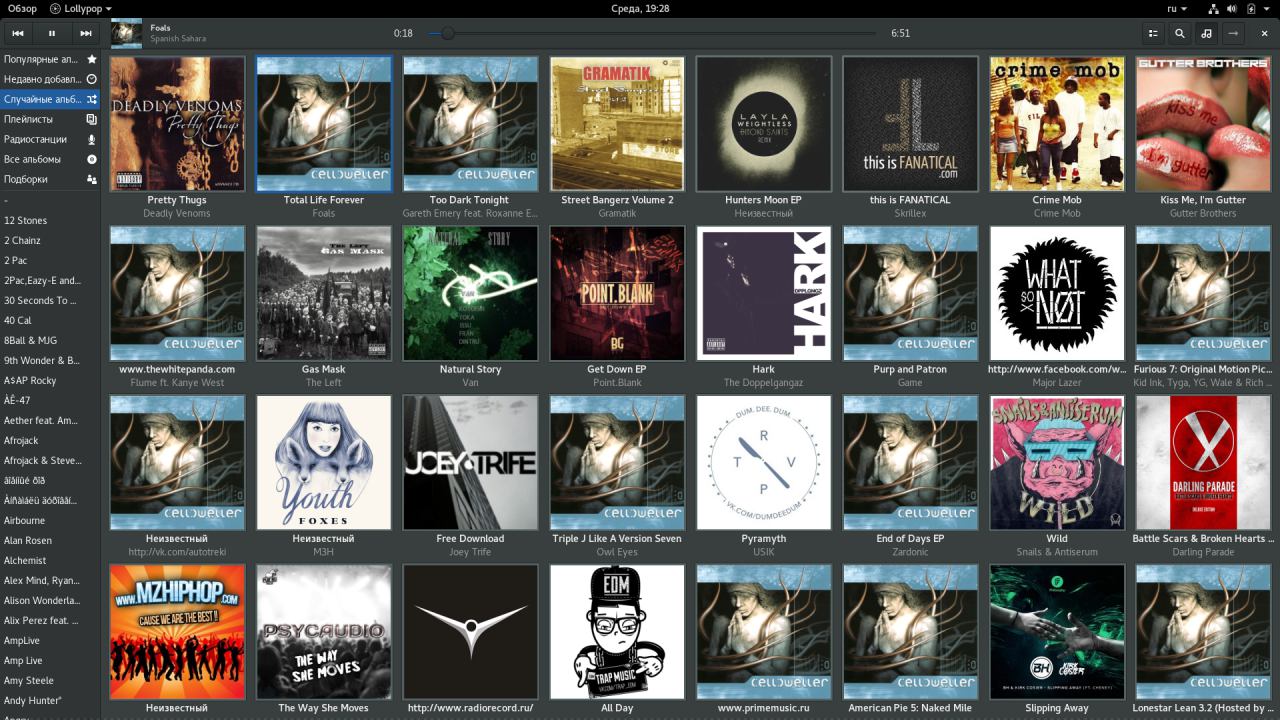
Task: Open the this is FANATICAL cover
Action: point(910,123)
